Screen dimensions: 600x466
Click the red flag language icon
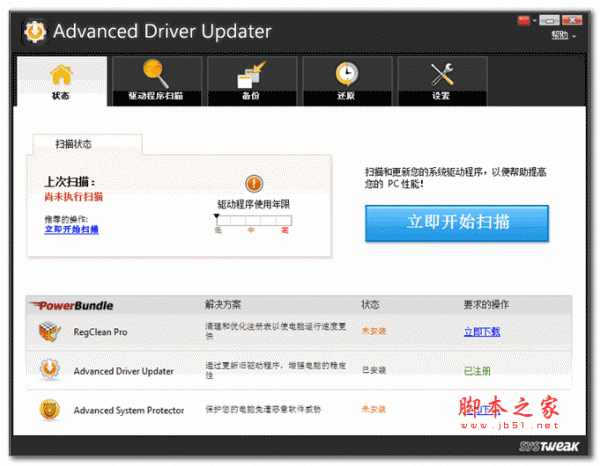click(523, 21)
